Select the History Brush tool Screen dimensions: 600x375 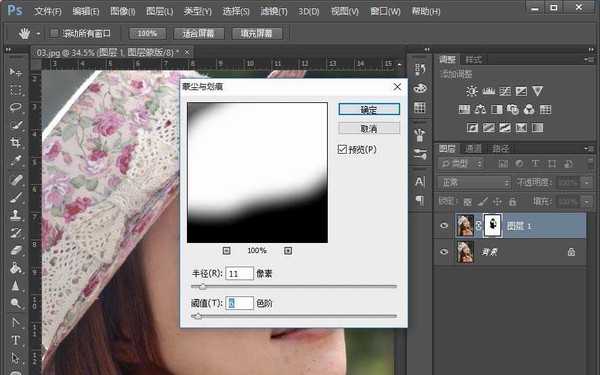coord(16,232)
